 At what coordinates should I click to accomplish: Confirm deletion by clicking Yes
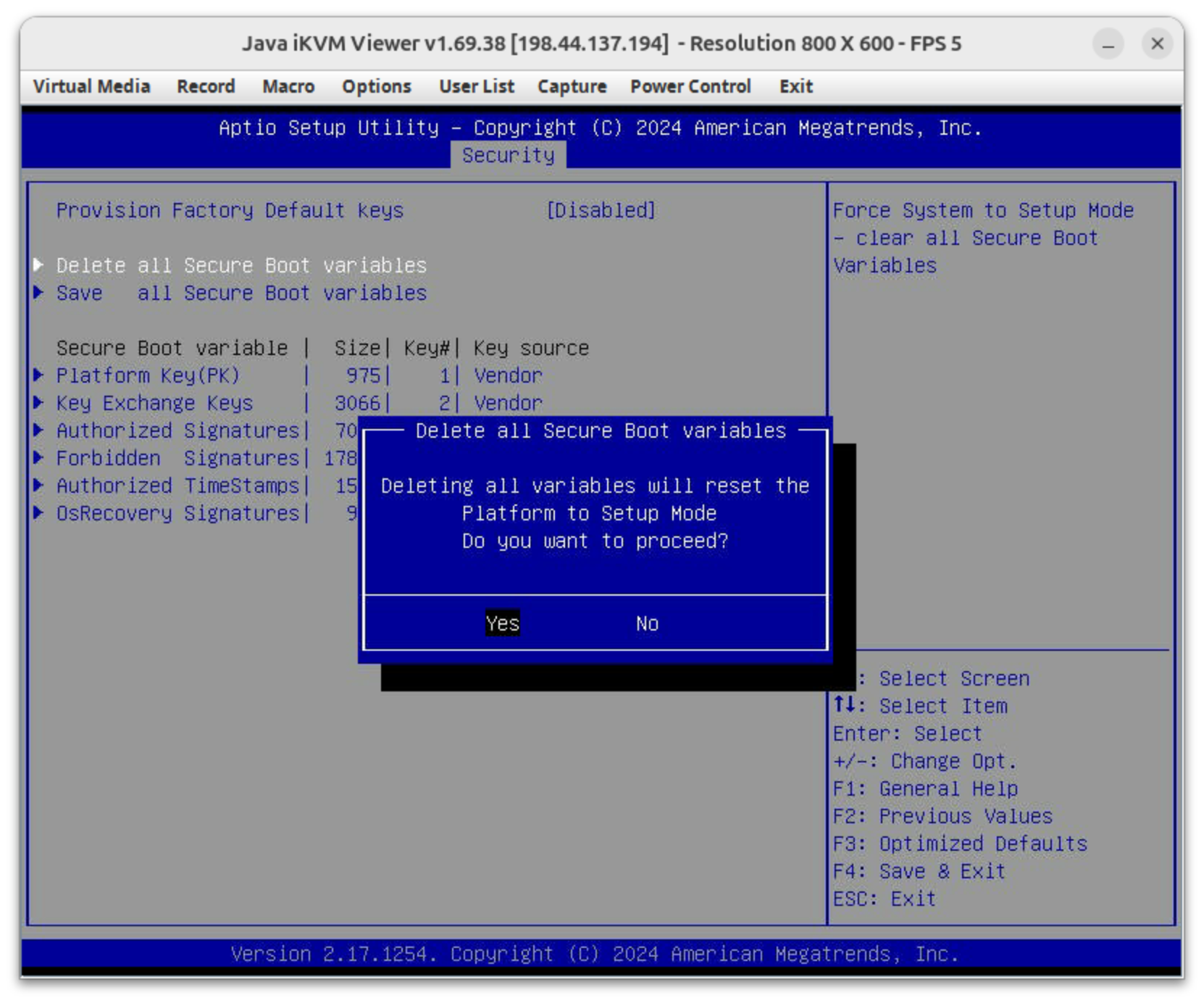tap(502, 623)
